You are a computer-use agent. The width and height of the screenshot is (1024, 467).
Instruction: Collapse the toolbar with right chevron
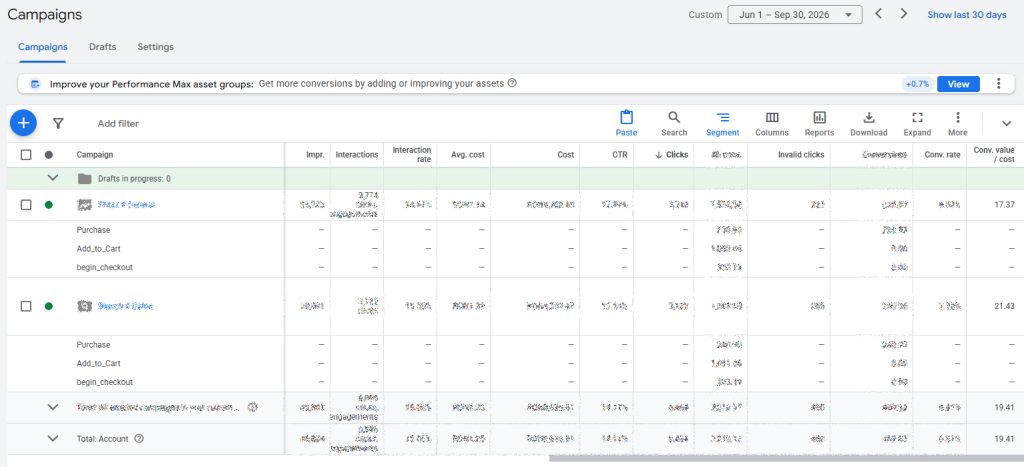click(1006, 123)
